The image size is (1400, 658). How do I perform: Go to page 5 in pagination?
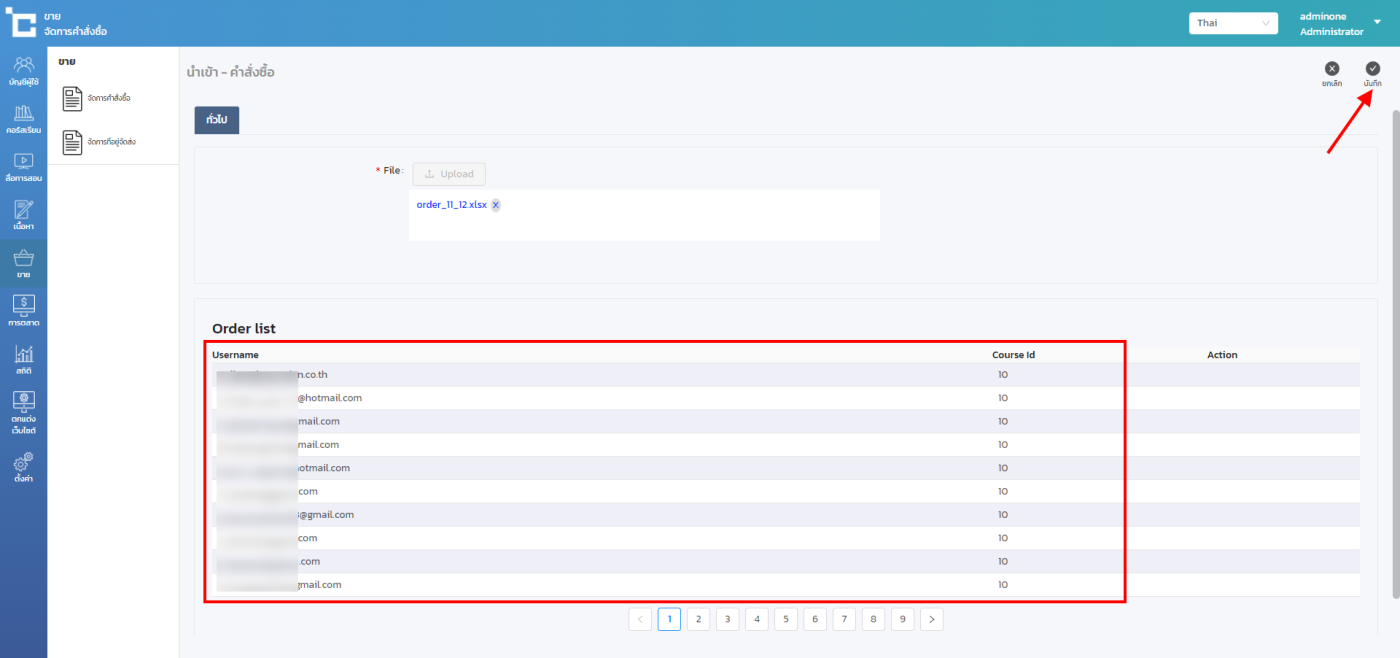click(786, 620)
